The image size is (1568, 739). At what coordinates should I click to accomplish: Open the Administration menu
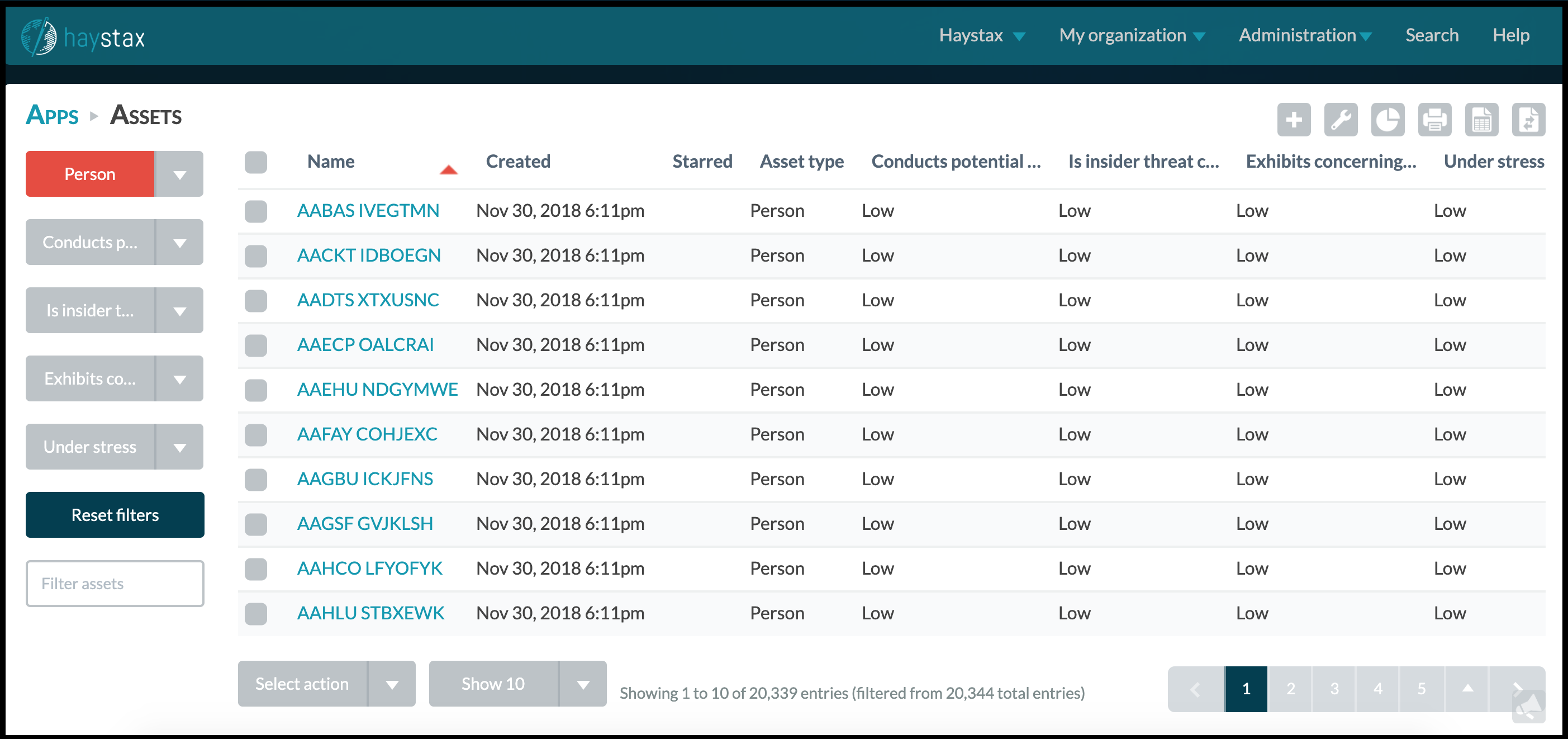[x=1305, y=35]
